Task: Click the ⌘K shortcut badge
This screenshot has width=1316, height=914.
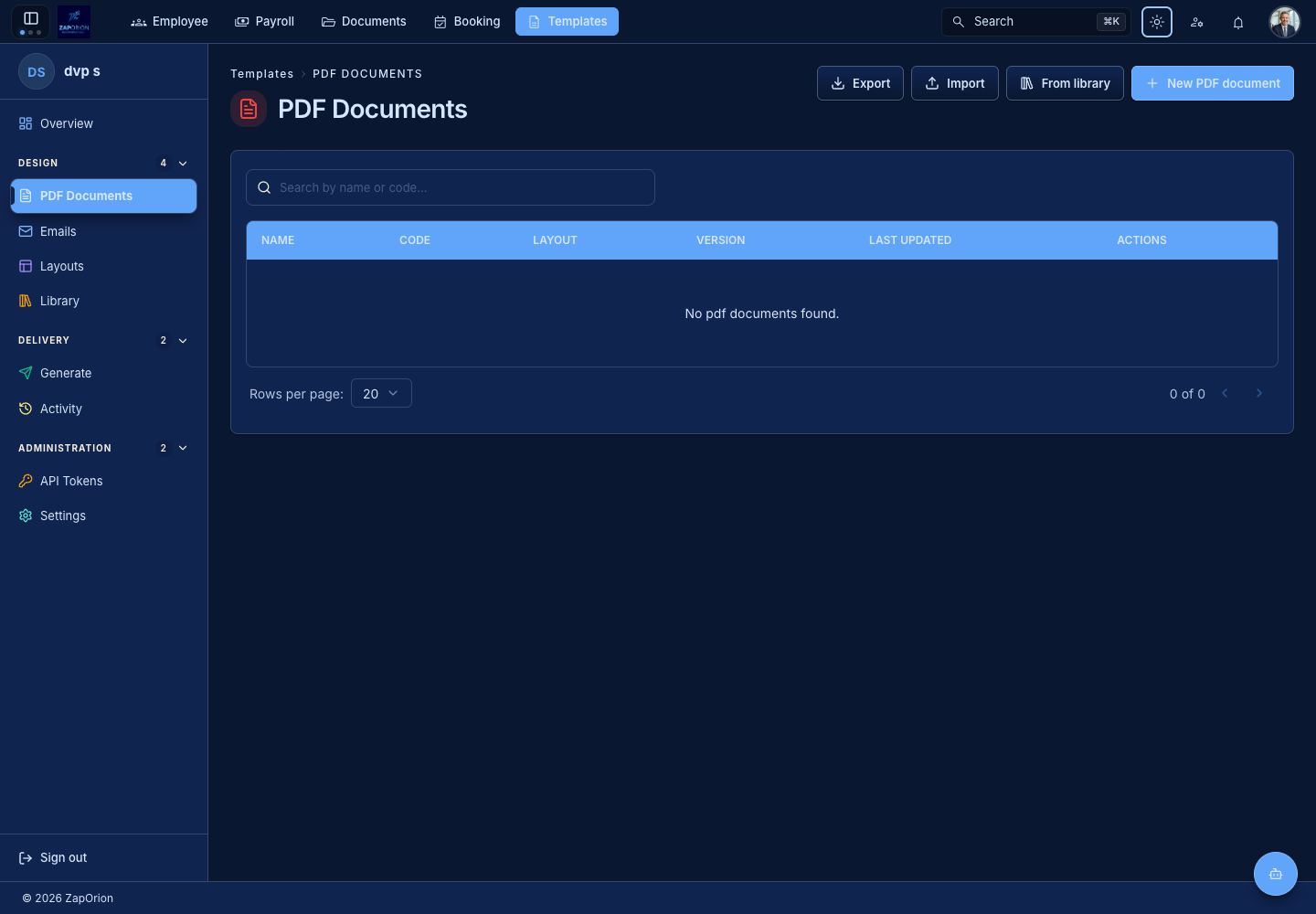Action: coord(1111,21)
